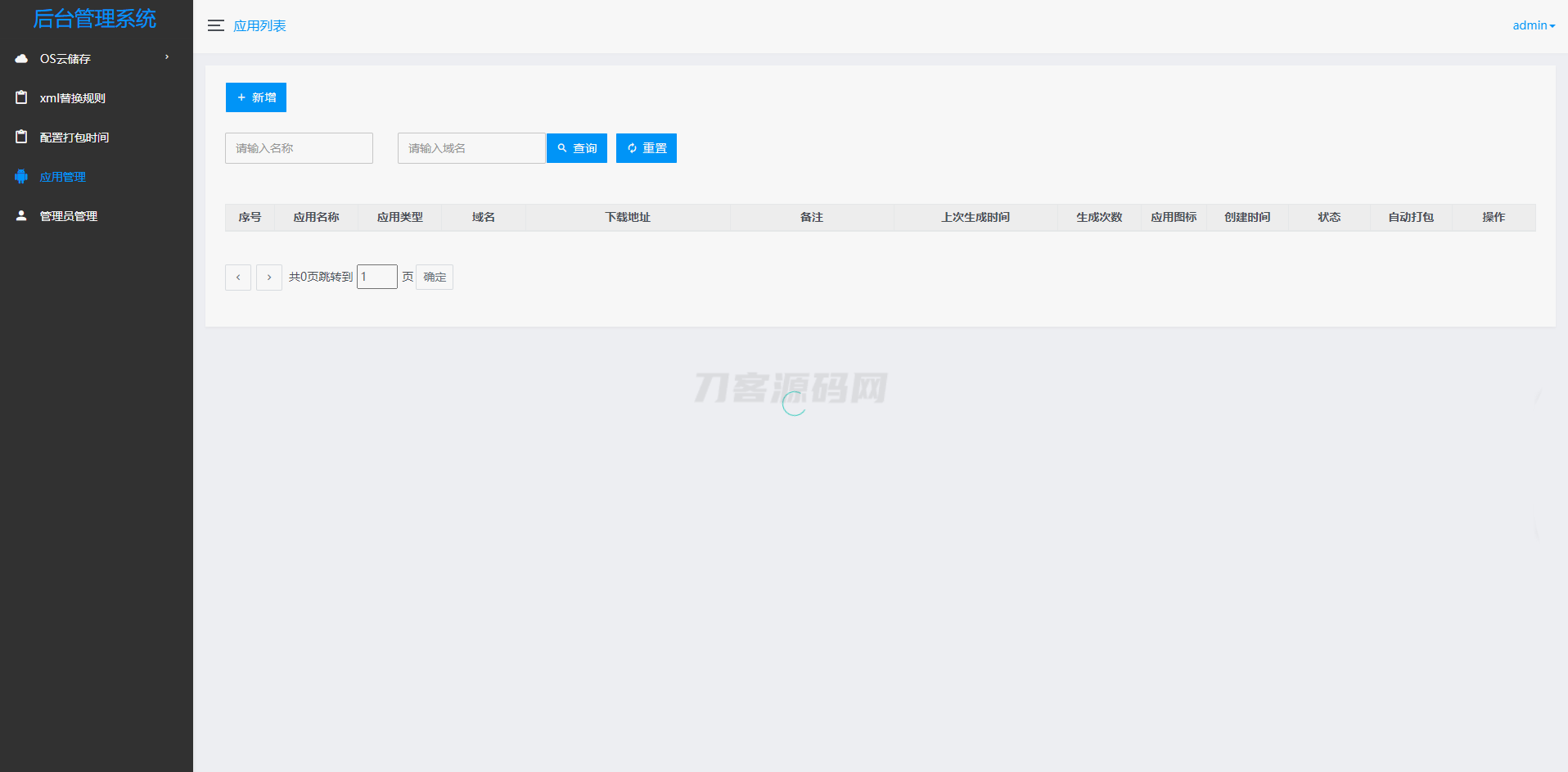
Task: Click the clipboard icon for xml替换规则
Action: tap(20, 97)
